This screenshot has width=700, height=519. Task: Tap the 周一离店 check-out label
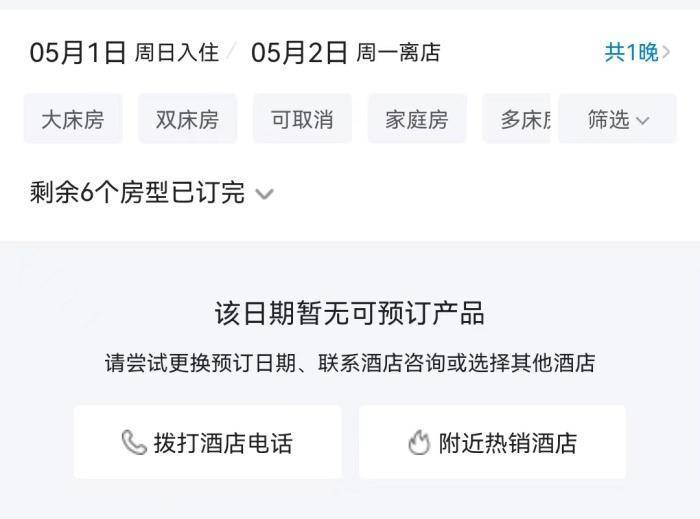click(x=398, y=52)
